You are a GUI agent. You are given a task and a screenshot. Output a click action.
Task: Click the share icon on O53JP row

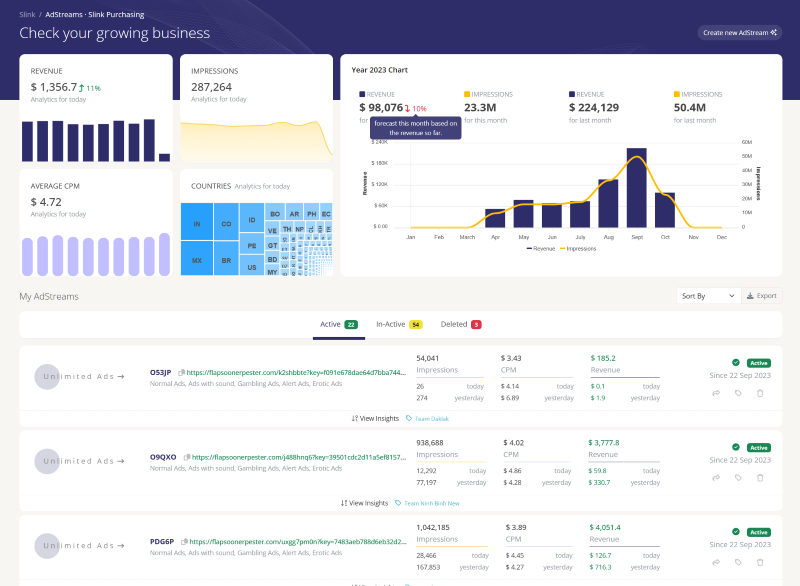point(716,393)
